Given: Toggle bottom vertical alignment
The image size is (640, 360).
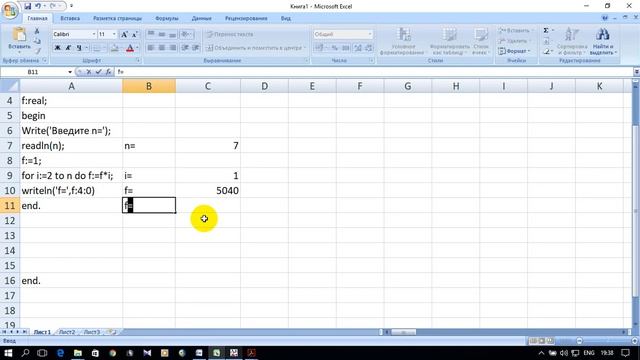Looking at the screenshot, I should point(173,34).
